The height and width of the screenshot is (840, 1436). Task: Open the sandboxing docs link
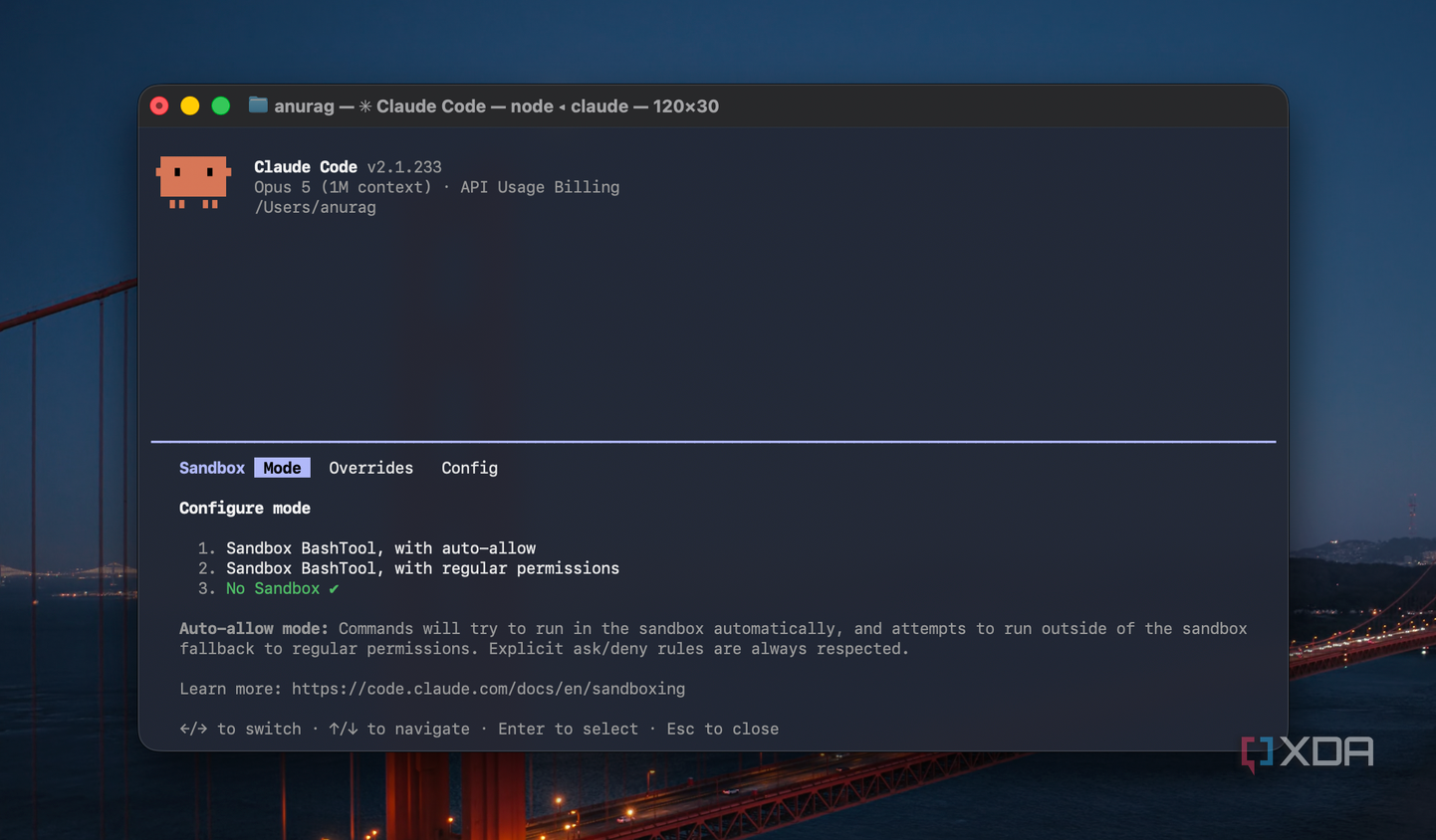[x=488, y=689]
